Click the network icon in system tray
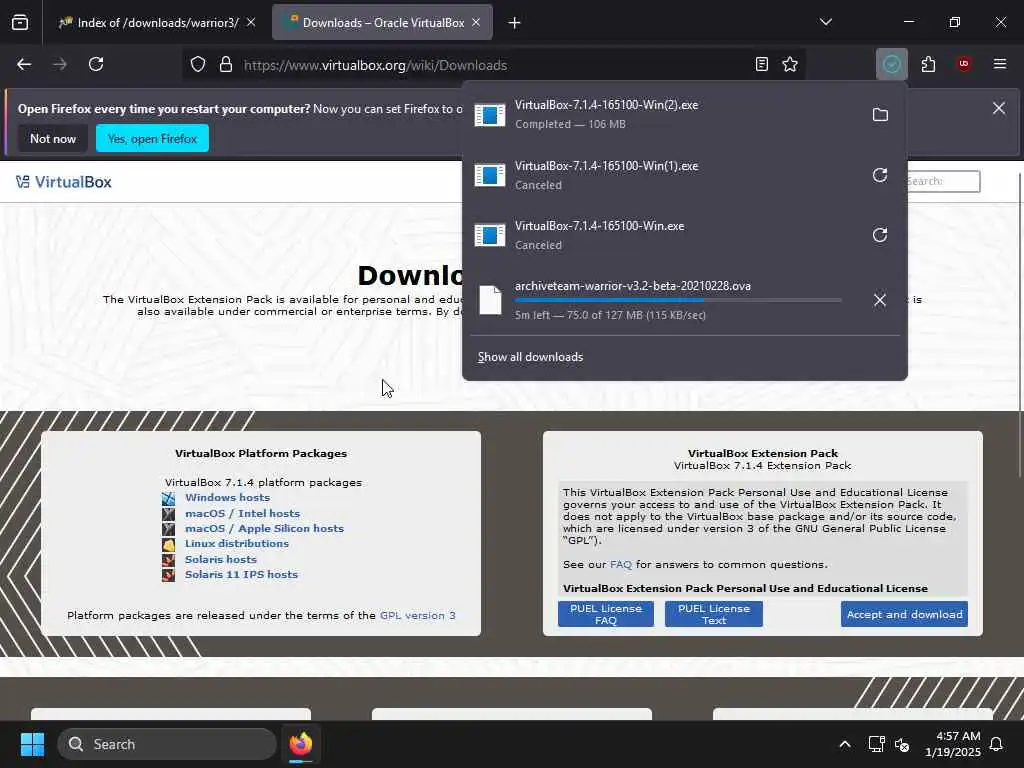The image size is (1024, 768). click(876, 744)
